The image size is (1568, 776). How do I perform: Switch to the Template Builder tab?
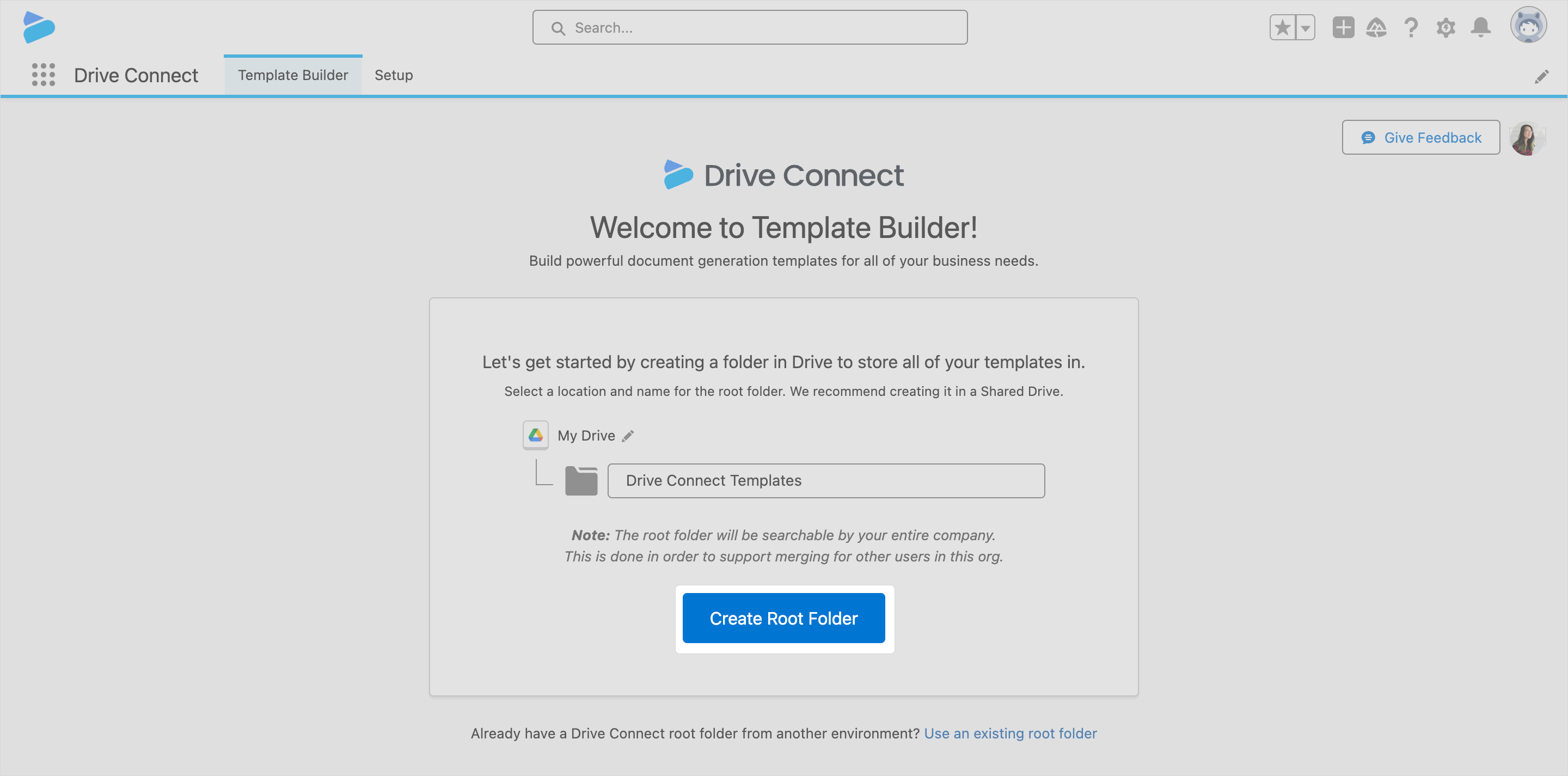tap(293, 75)
